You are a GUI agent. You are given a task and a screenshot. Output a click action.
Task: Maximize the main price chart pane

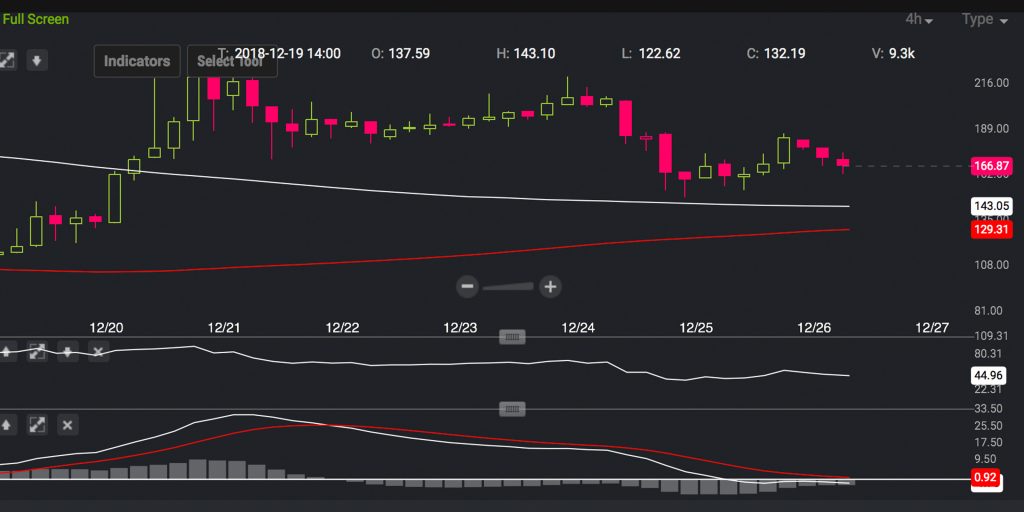[x=6, y=61]
